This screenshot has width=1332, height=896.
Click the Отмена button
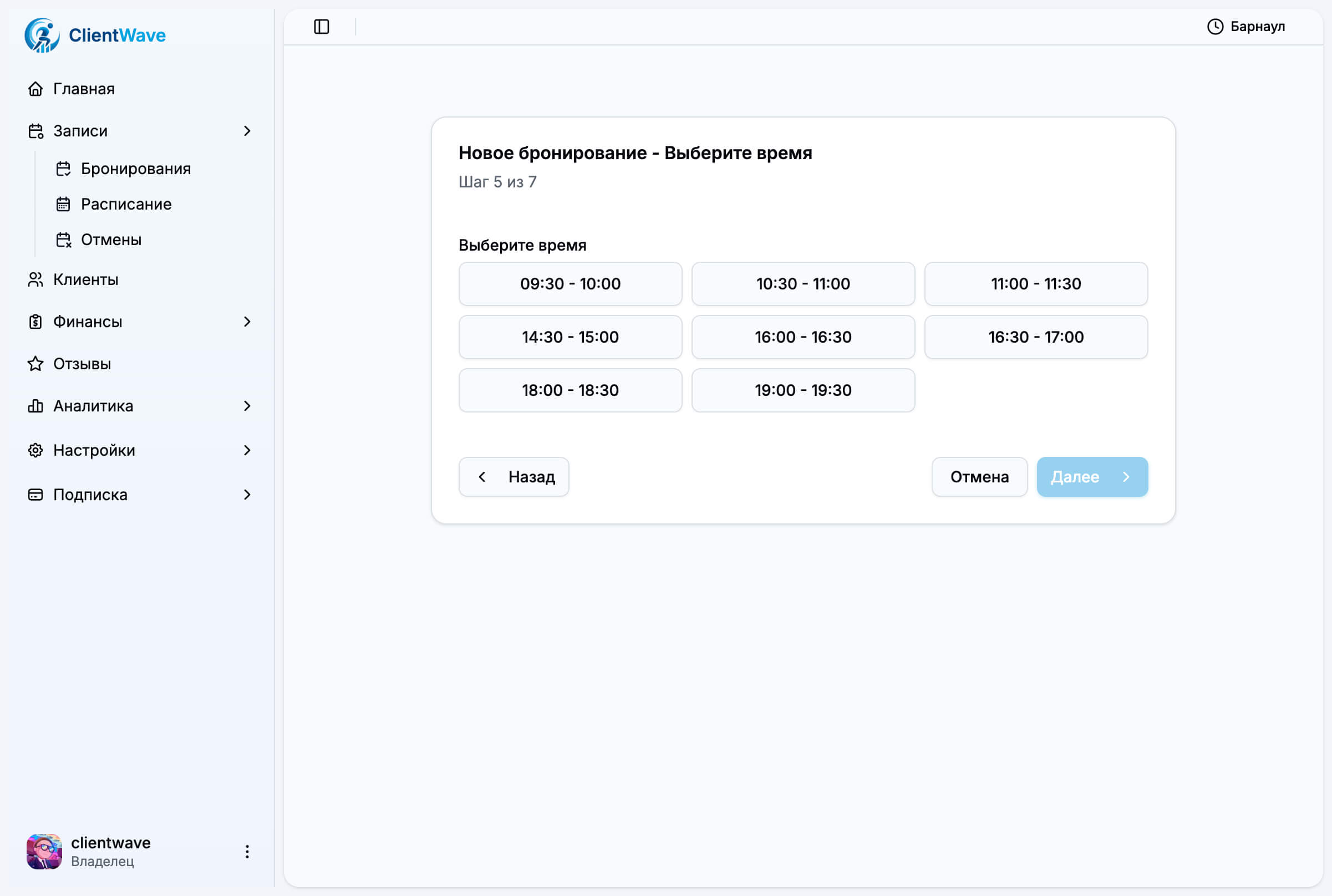coord(979,477)
